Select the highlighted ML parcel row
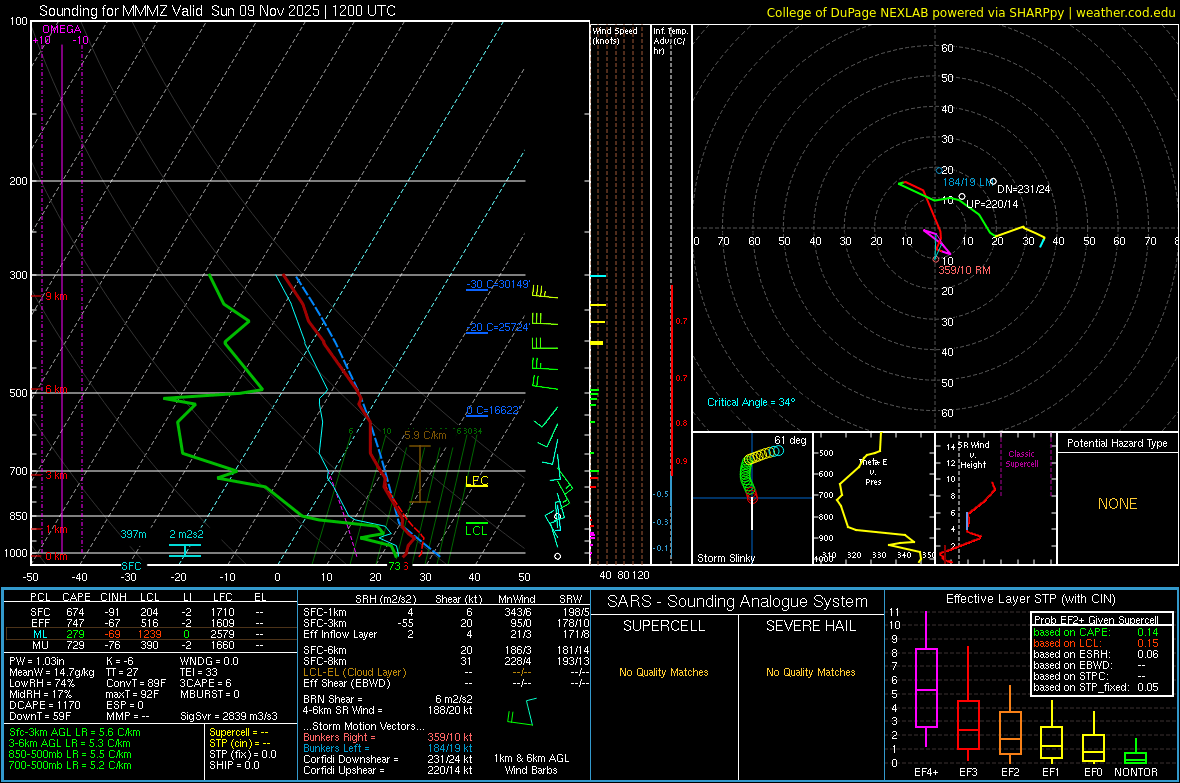Image resolution: width=1180 pixels, height=783 pixels. pos(150,634)
